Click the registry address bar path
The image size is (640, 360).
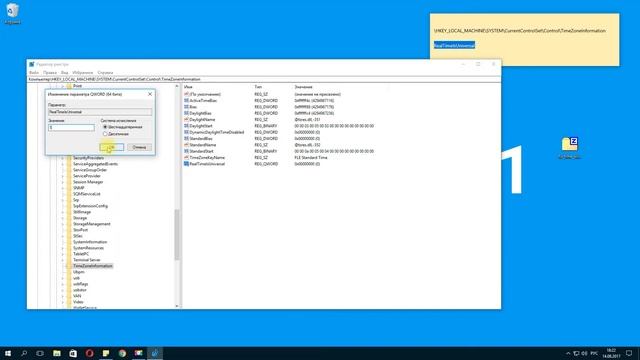tap(264, 79)
